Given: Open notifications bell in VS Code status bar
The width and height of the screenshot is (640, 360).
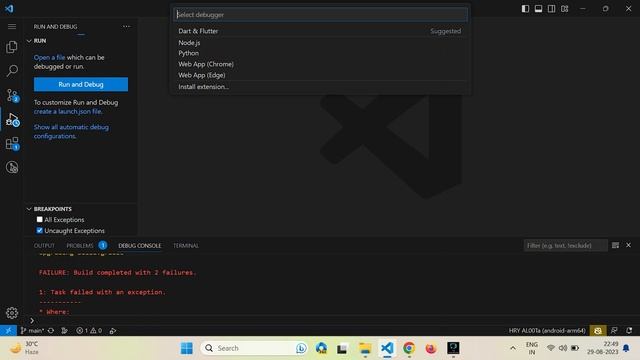Looking at the screenshot, I should click(629, 330).
